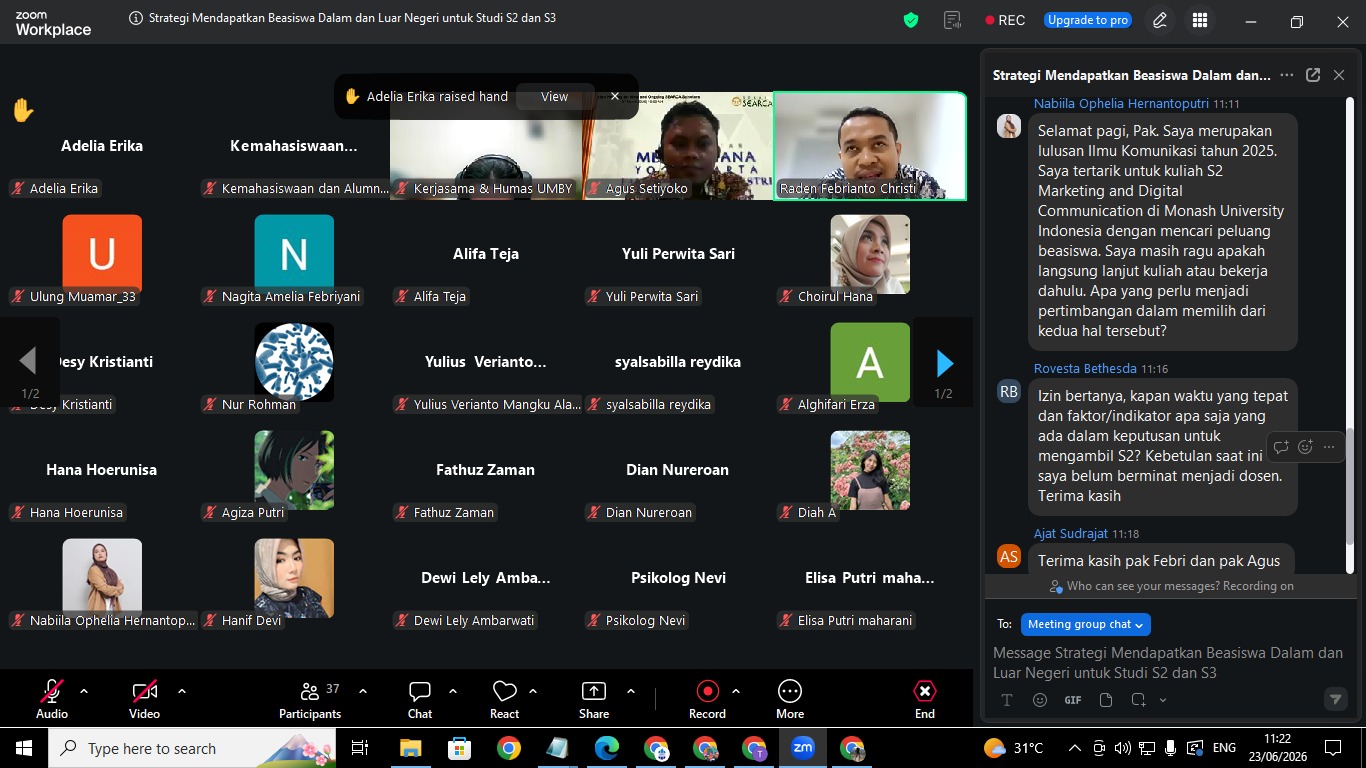Go to next page of participants
The width and height of the screenshot is (1366, 768).
[943, 363]
